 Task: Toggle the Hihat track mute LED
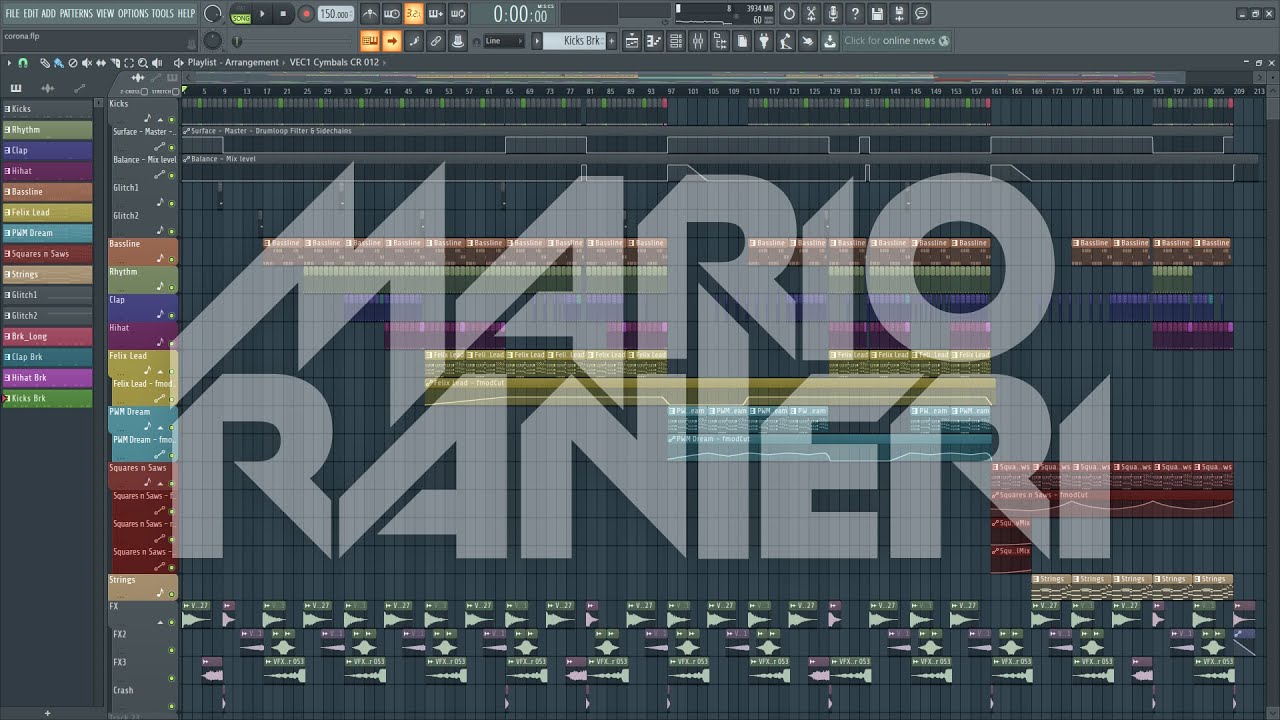click(171, 343)
